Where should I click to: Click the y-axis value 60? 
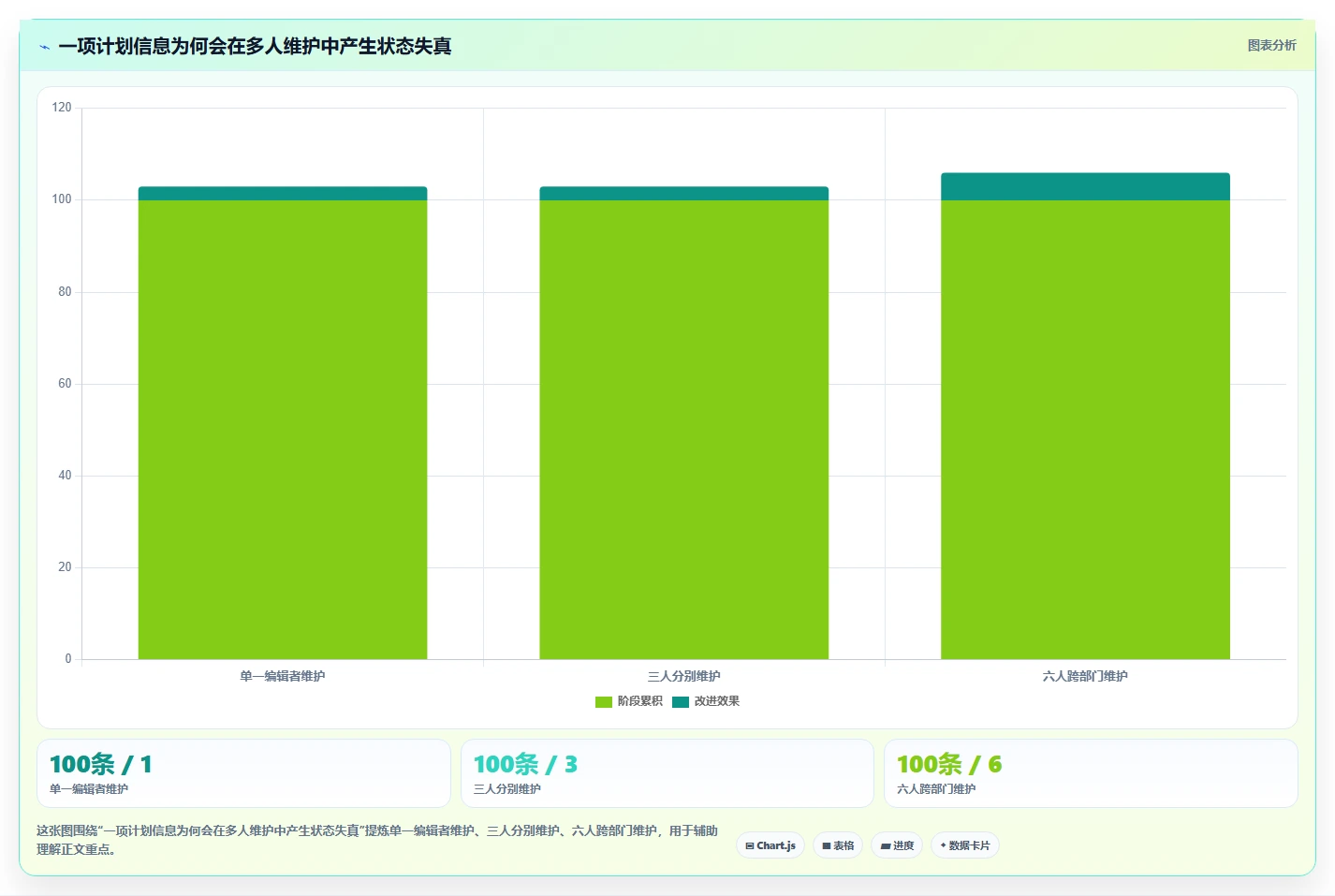pos(65,384)
